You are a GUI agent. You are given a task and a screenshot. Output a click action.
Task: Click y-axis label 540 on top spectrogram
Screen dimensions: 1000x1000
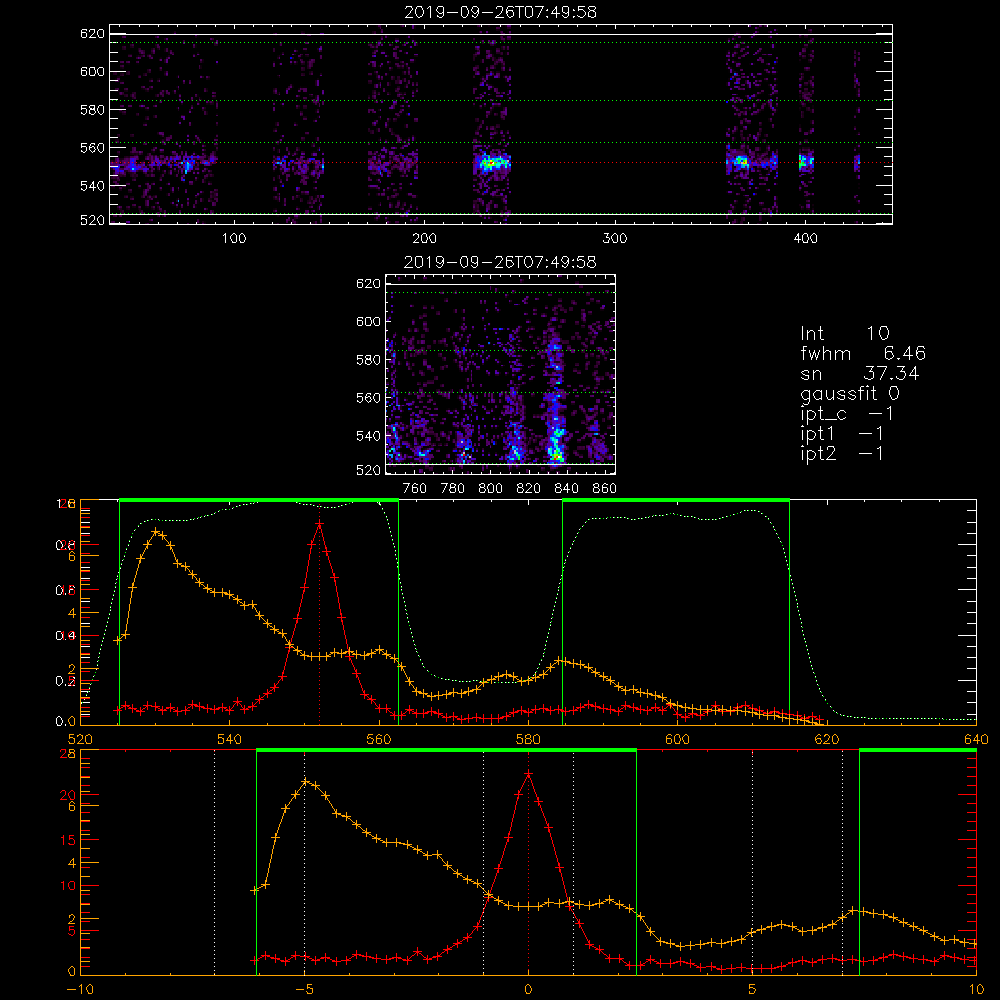[92, 186]
